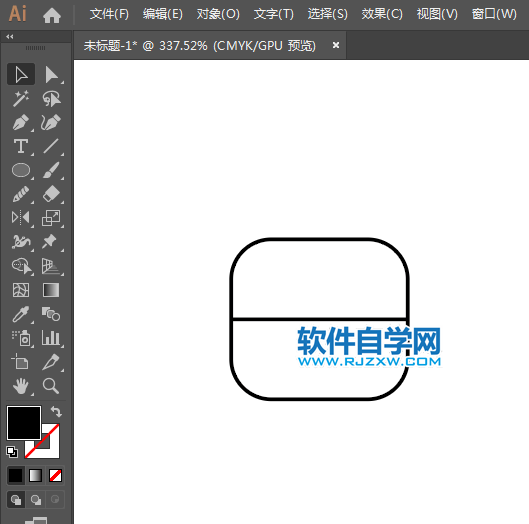The image size is (529, 524).
Task: Collapse the toolbar with double arrows
Action: click(x=10, y=36)
